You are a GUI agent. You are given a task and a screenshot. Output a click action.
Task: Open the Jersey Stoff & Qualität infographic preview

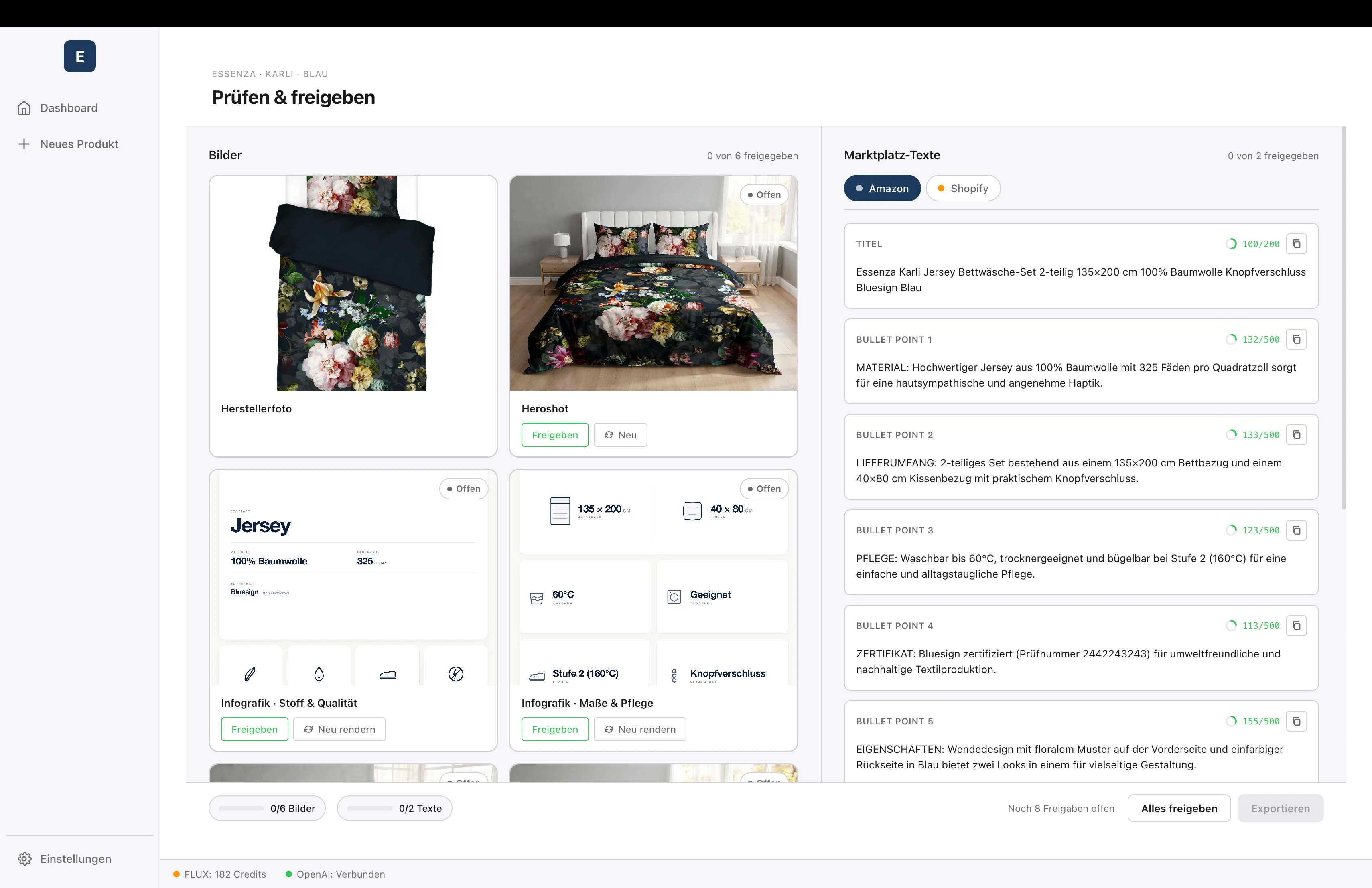tap(353, 578)
